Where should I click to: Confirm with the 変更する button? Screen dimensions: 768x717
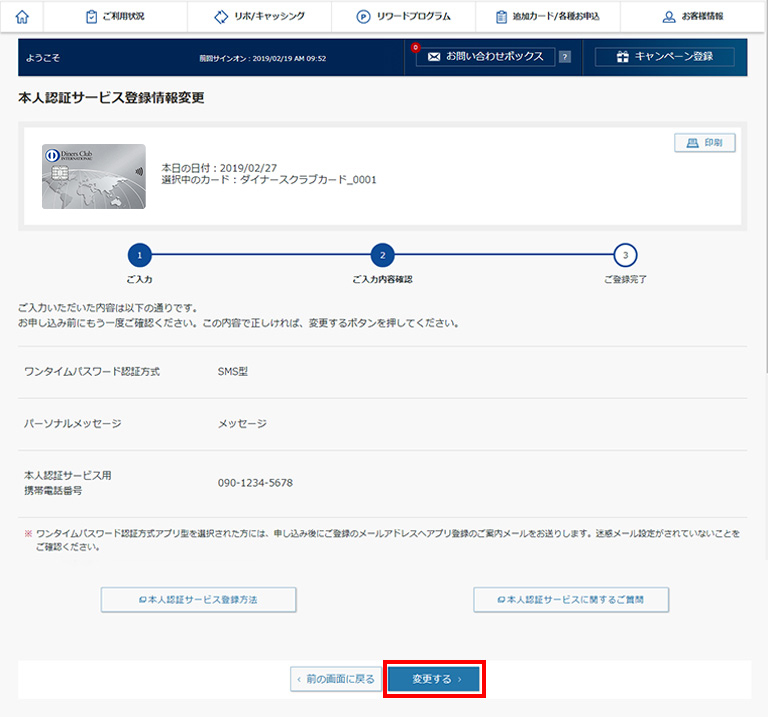[x=435, y=679]
